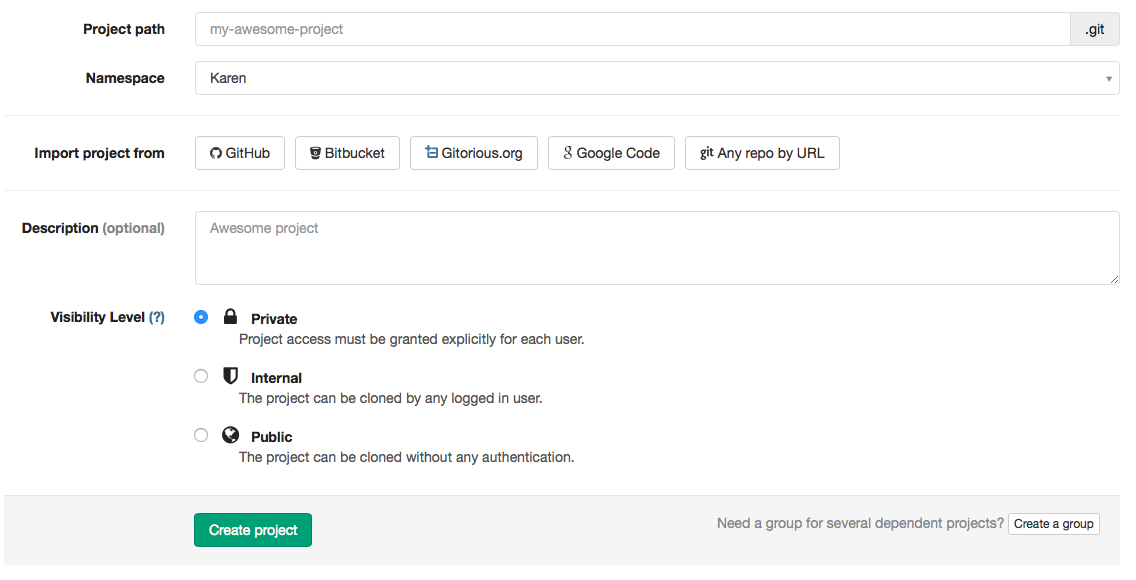
Task: Click the Private visibility padlock icon
Action: pos(230,316)
